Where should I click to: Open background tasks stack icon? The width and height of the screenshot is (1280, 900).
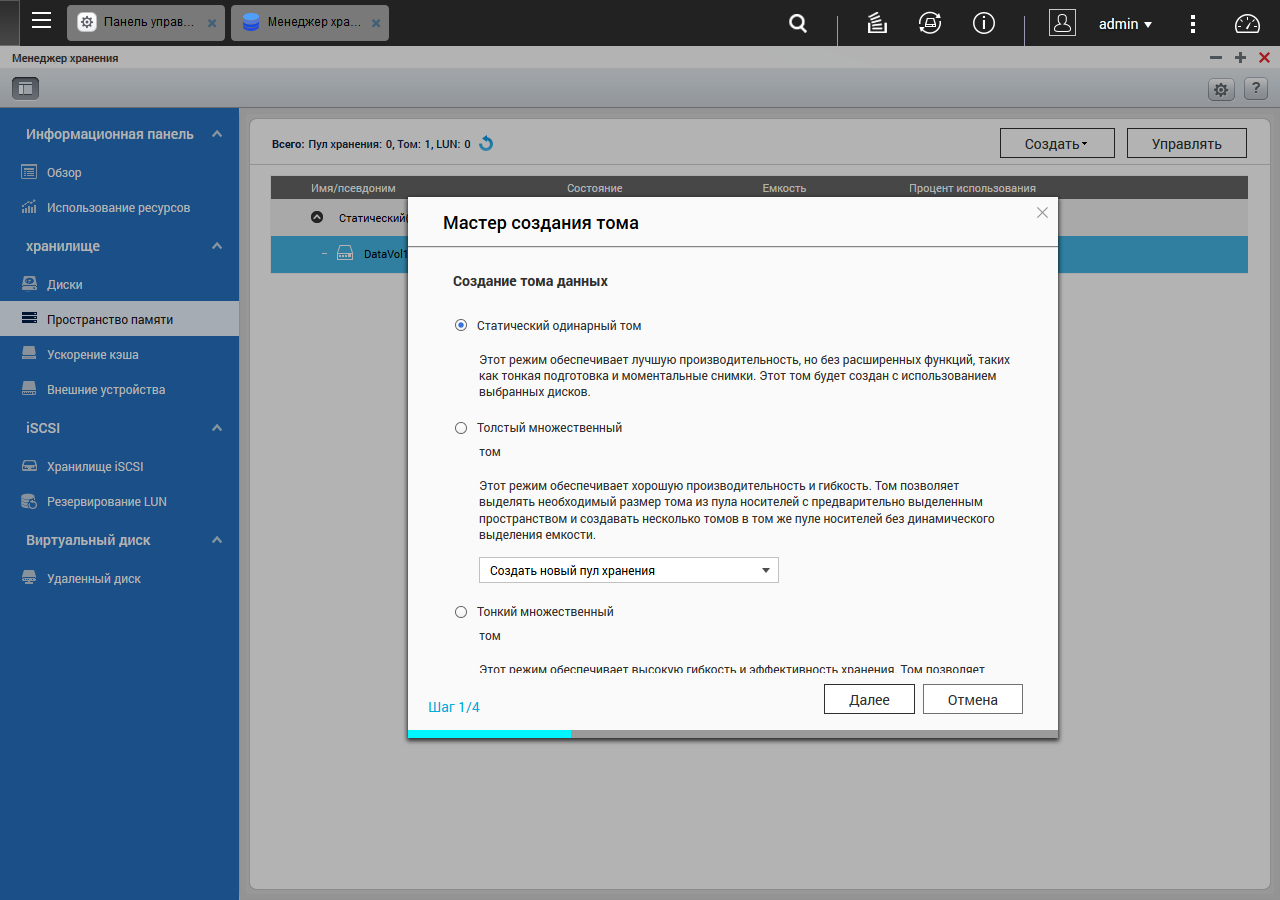click(877, 23)
